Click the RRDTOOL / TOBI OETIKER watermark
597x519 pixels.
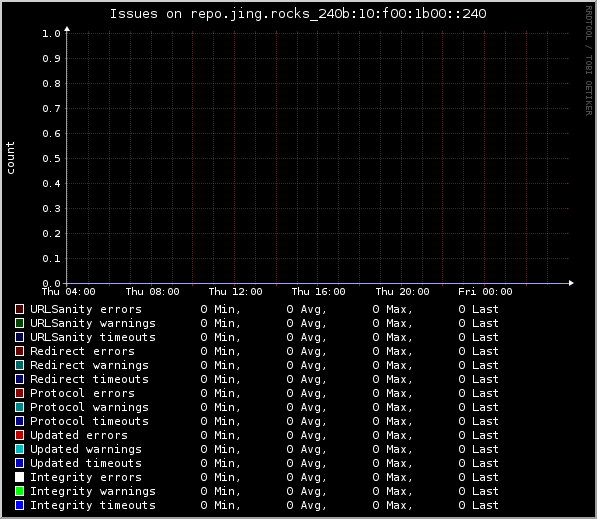tap(589, 61)
